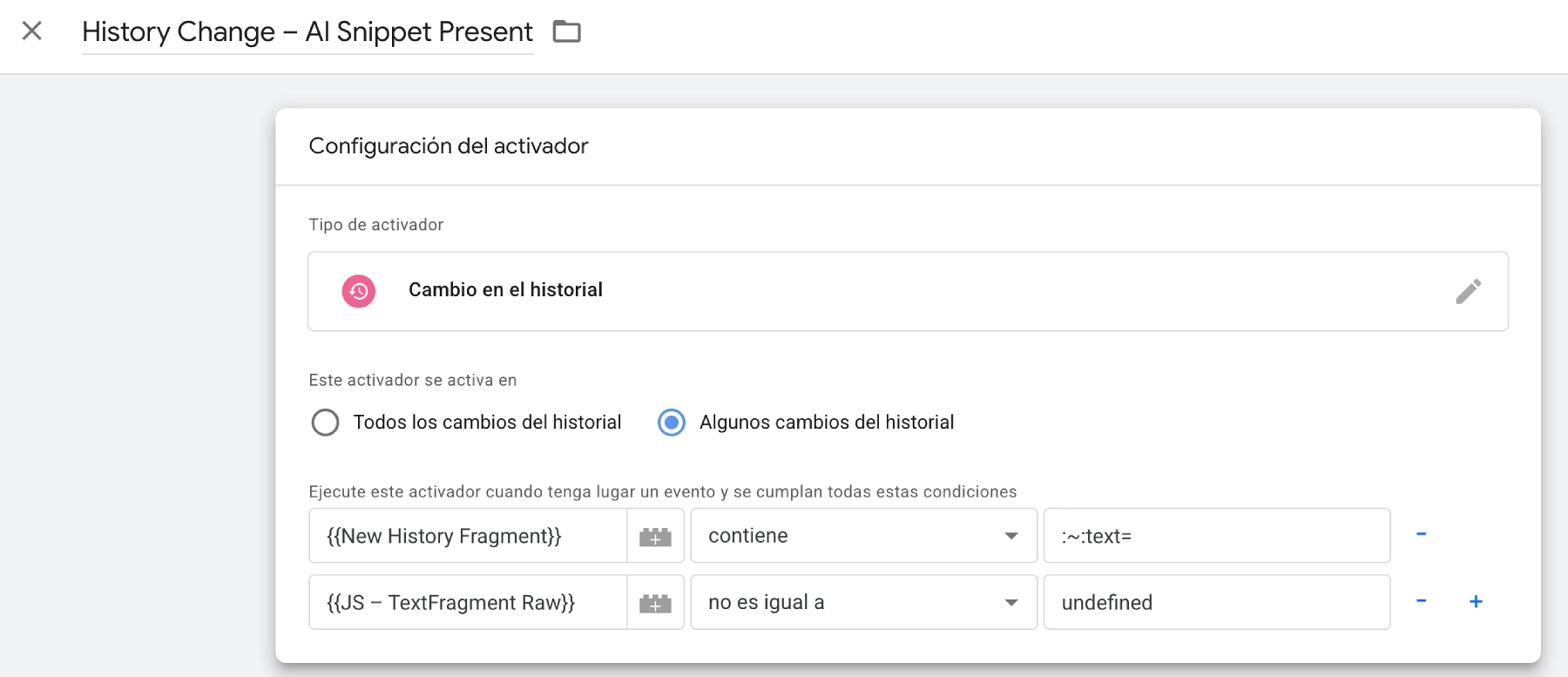Open the {{New History Fragment}} variable selector
The width and height of the screenshot is (1568, 677).
tap(468, 536)
